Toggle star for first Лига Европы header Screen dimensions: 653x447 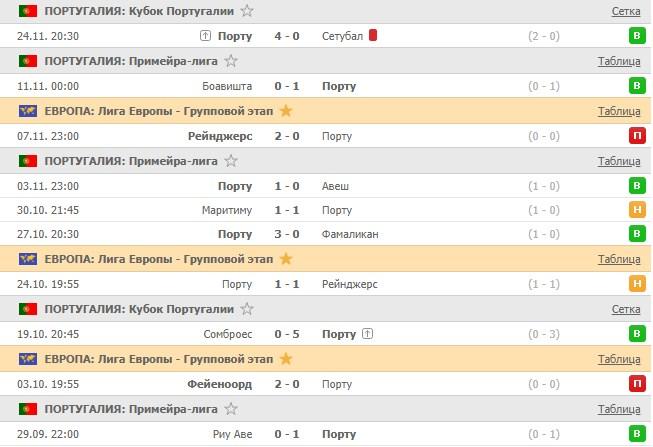(x=286, y=111)
